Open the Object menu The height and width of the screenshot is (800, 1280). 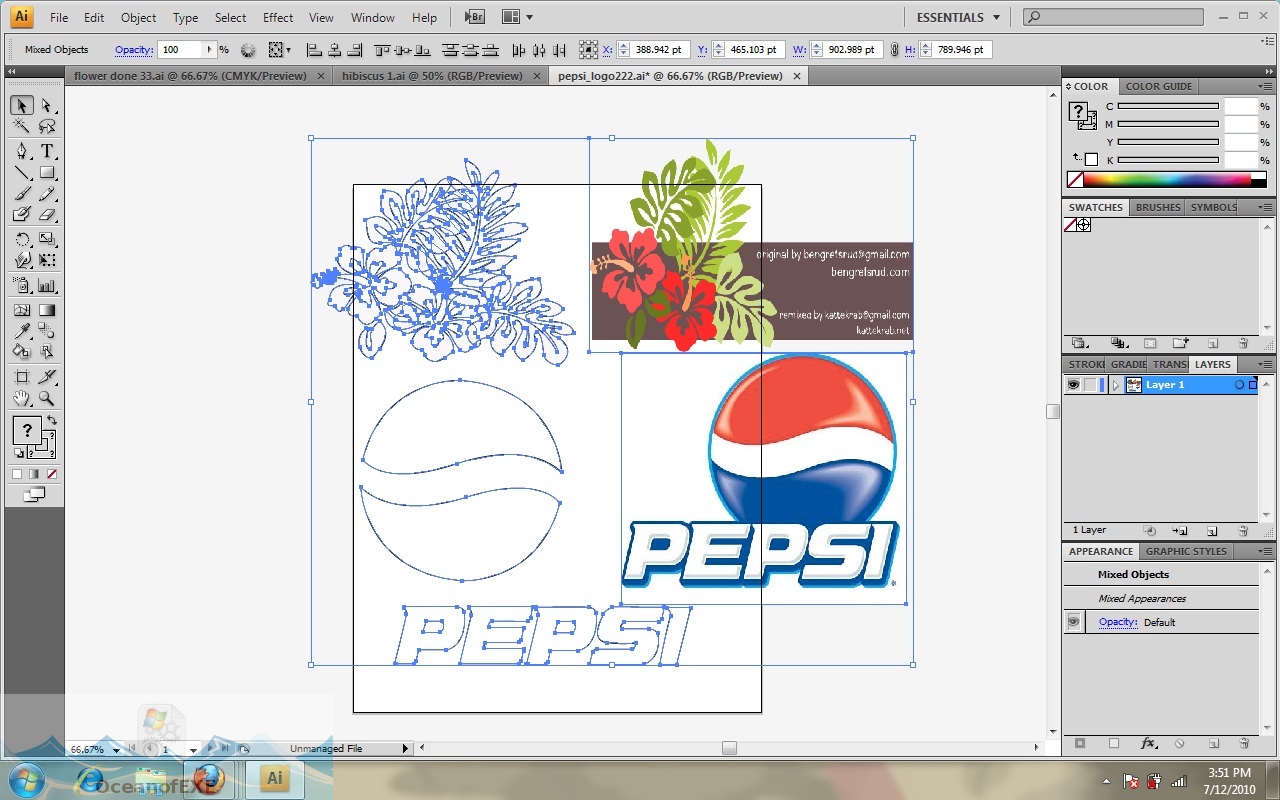138,18
